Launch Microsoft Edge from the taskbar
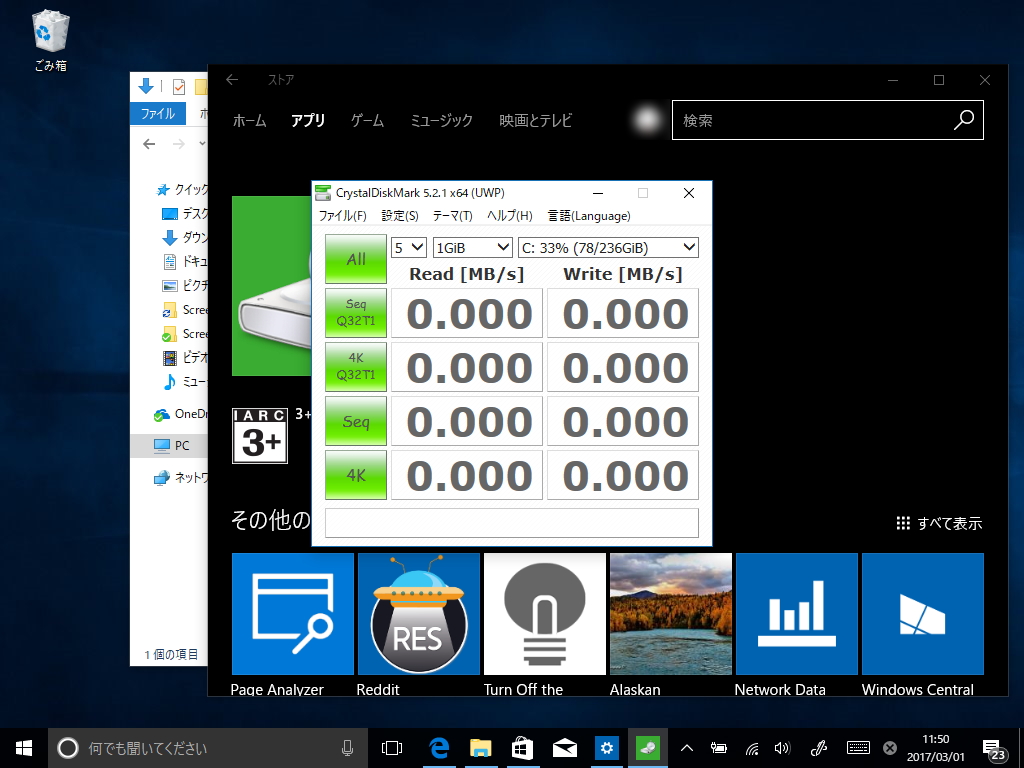This screenshot has height=768, width=1024. click(x=438, y=747)
